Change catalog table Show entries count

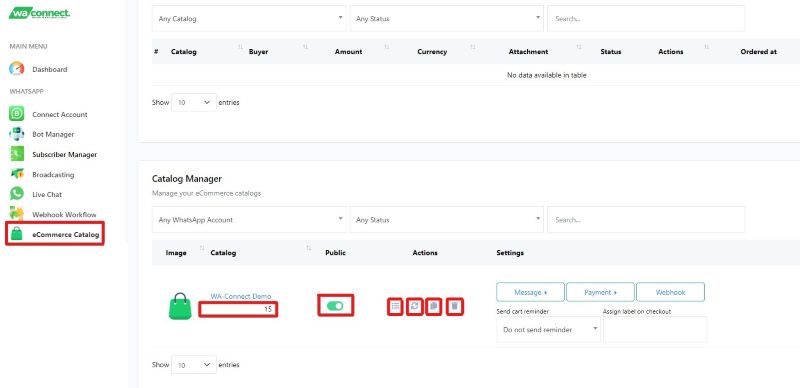click(x=194, y=365)
